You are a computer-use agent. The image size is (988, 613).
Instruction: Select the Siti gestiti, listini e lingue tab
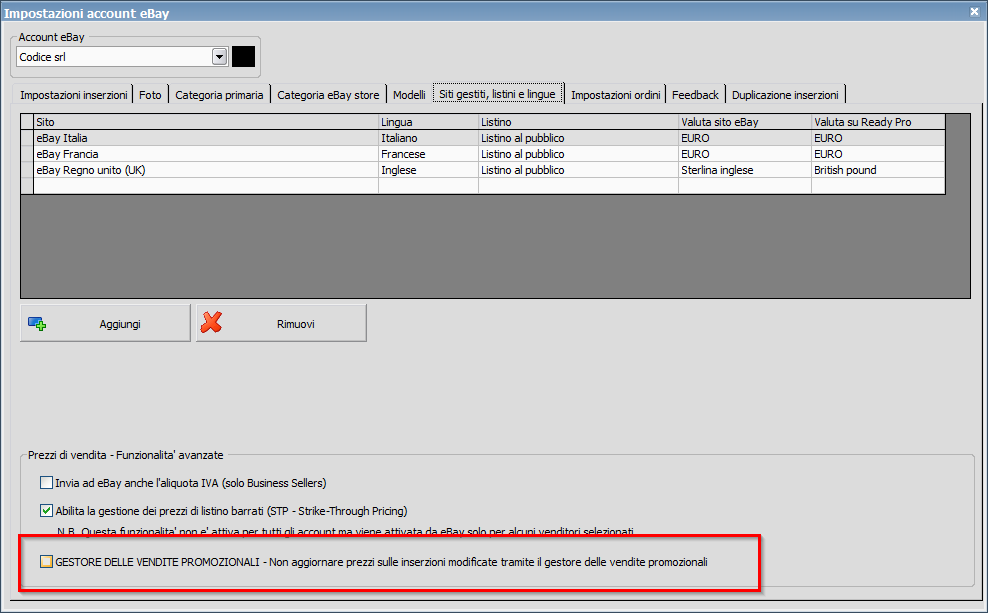(x=497, y=94)
